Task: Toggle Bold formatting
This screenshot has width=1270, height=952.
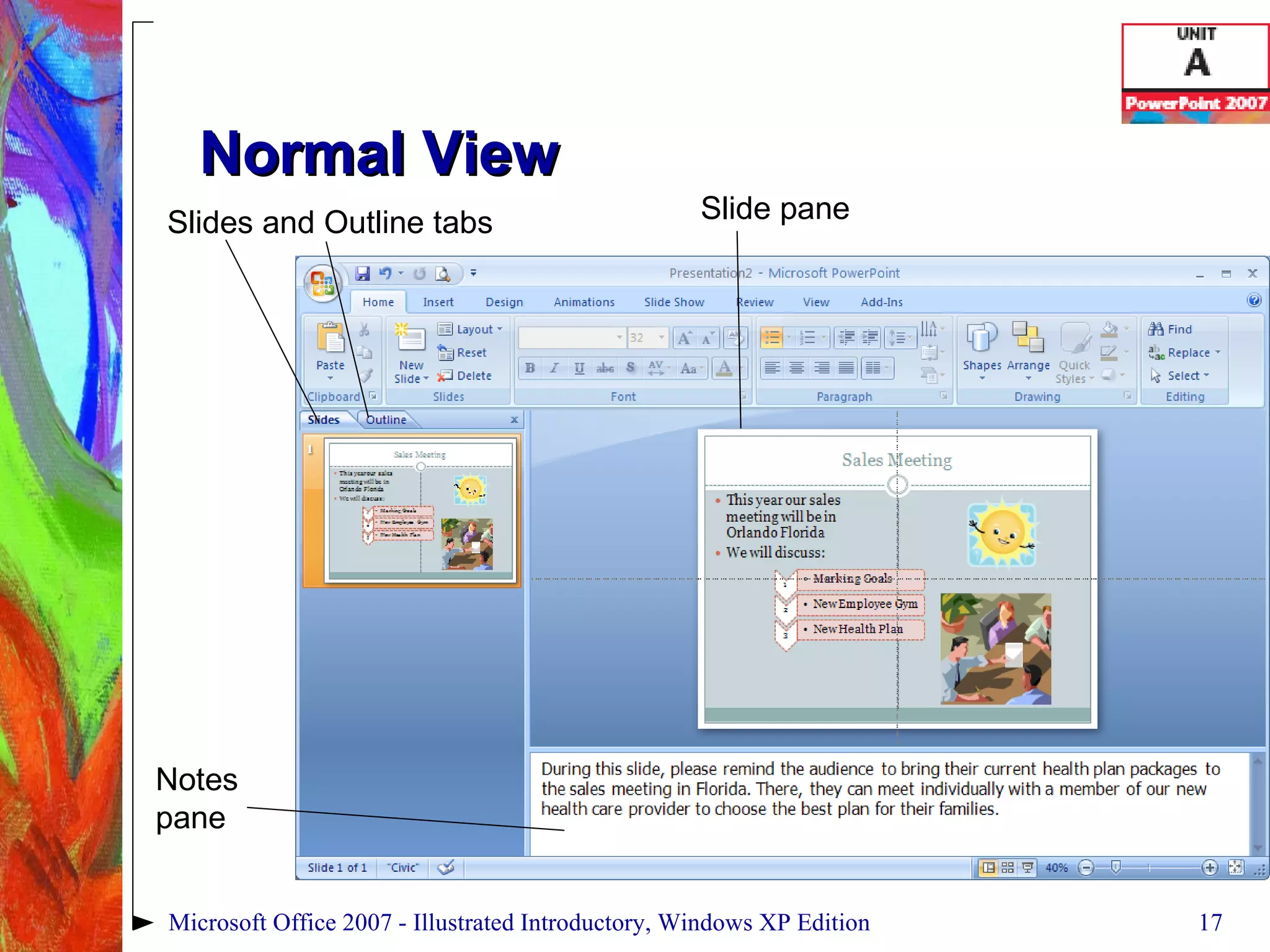Action: point(530,368)
